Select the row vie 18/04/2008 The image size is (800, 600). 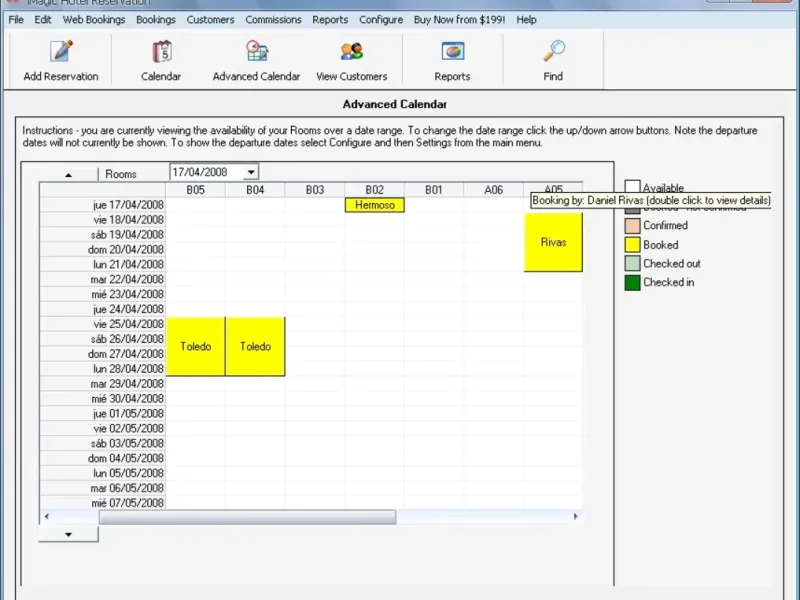(x=103, y=220)
